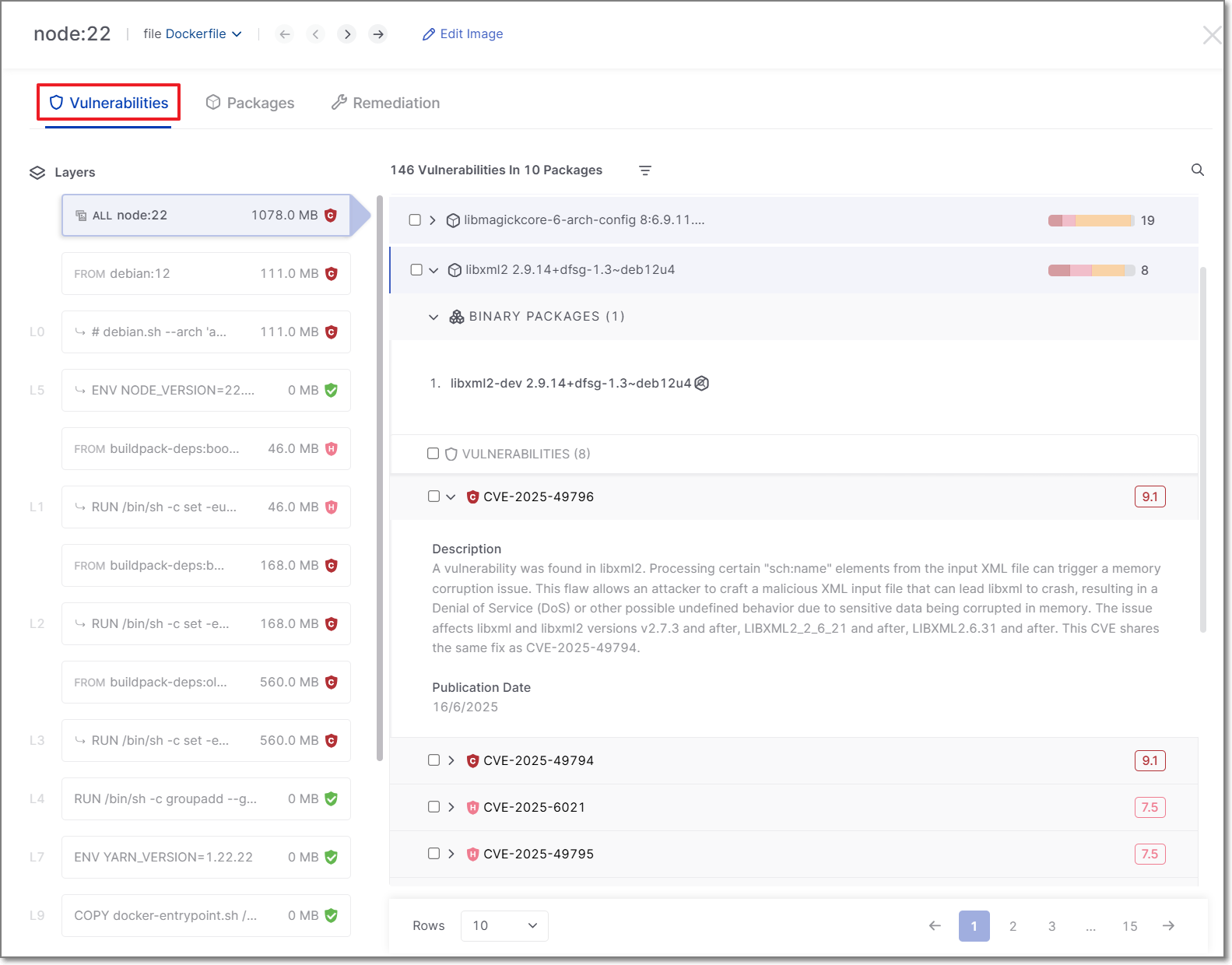1232x965 pixels.
Task: Go to page 2 of results
Action: point(1013,926)
